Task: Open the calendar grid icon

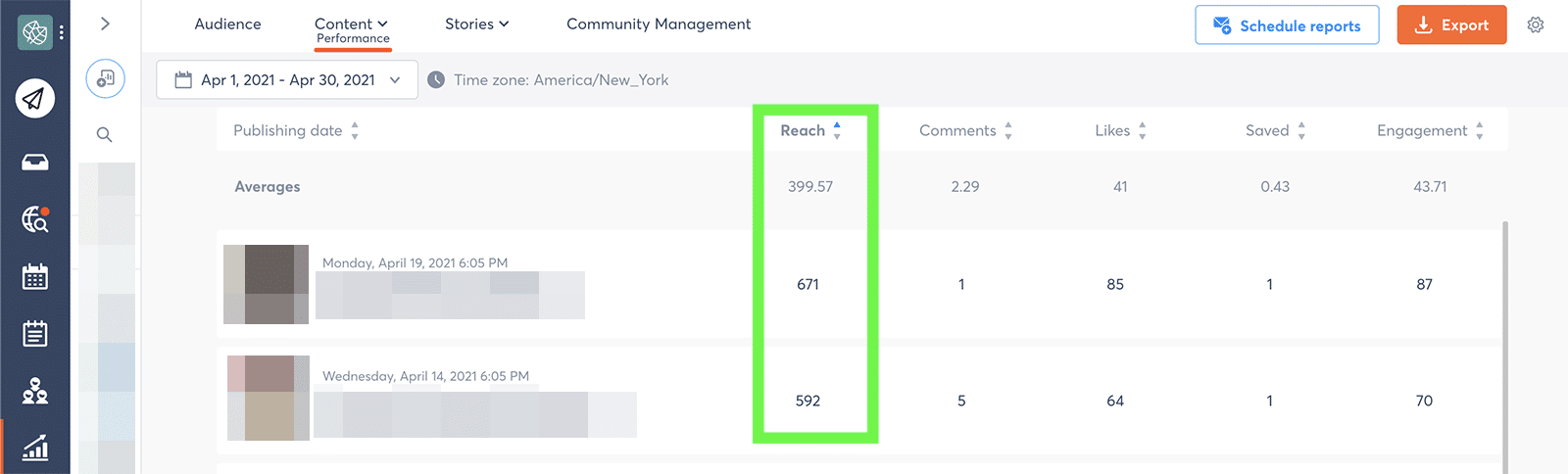Action: [35, 277]
